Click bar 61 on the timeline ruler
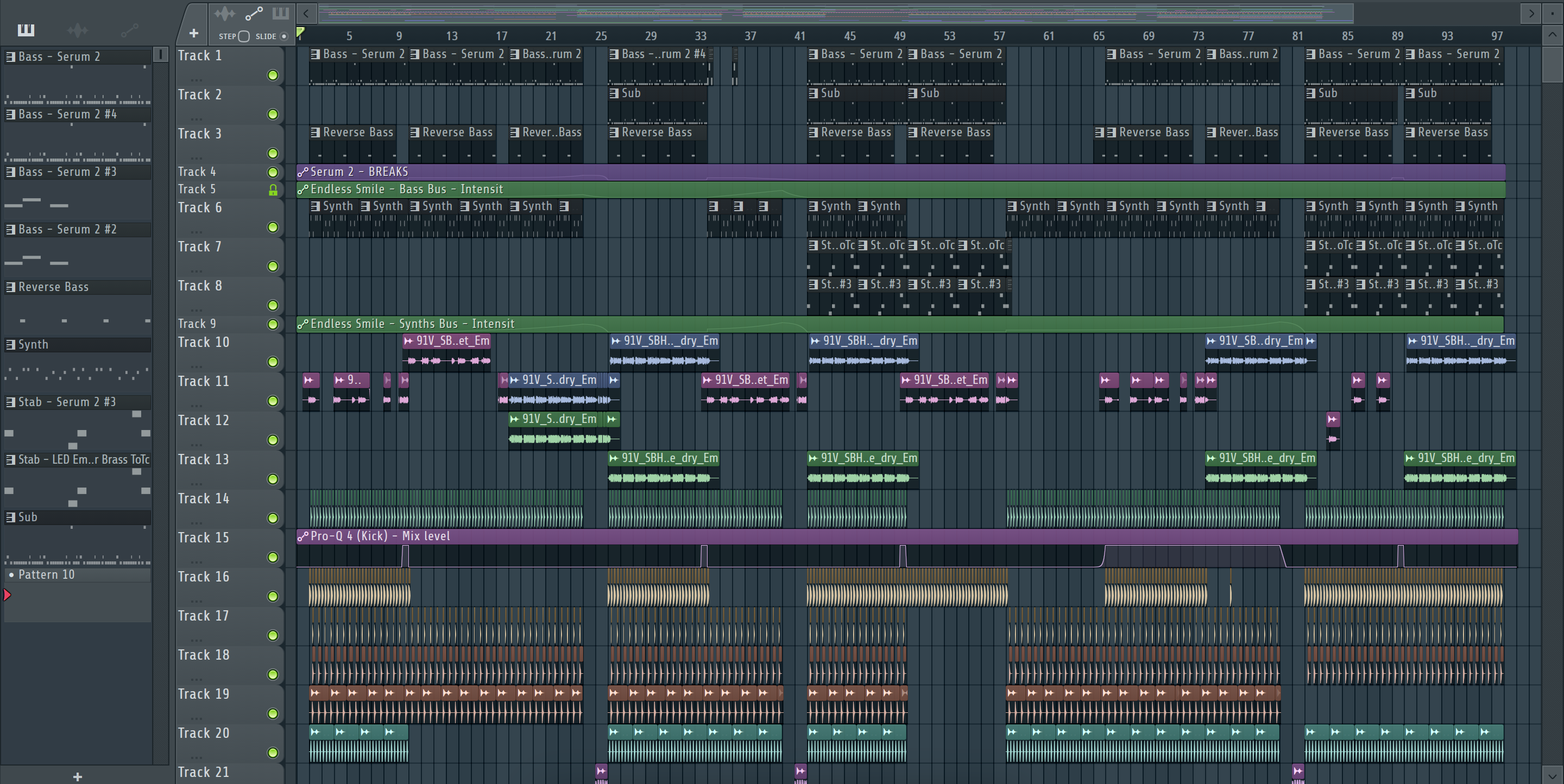This screenshot has width=1564, height=784. coord(1049,36)
